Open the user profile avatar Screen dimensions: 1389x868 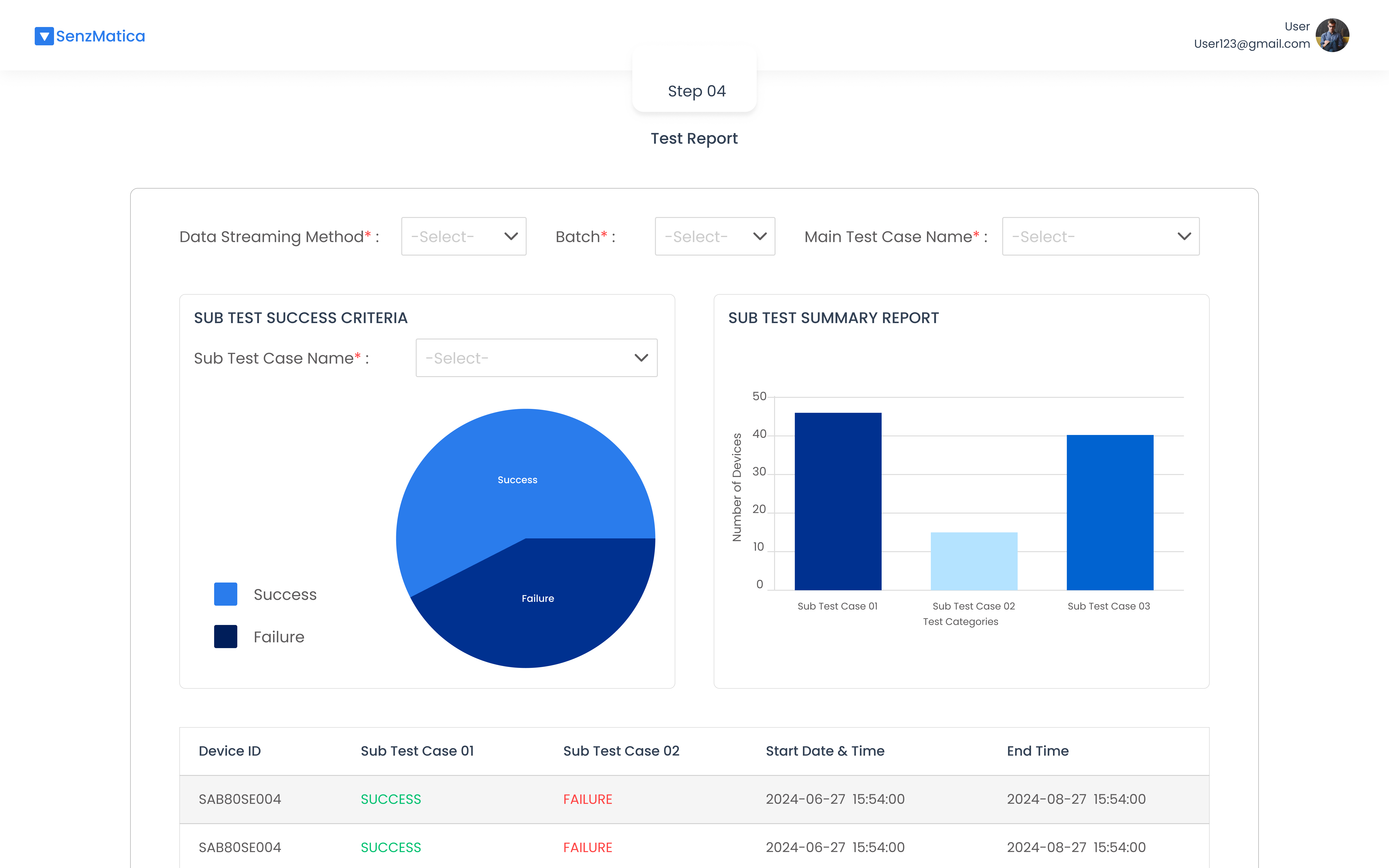click(x=1332, y=35)
